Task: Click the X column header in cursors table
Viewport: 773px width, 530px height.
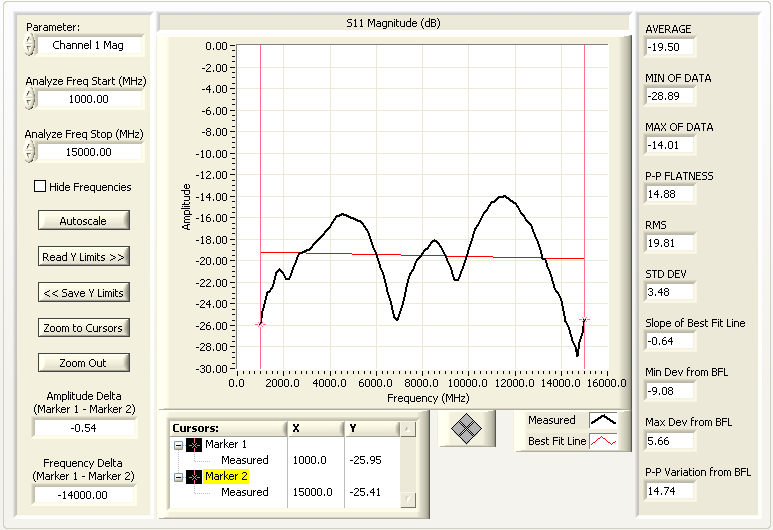Action: [x=316, y=428]
